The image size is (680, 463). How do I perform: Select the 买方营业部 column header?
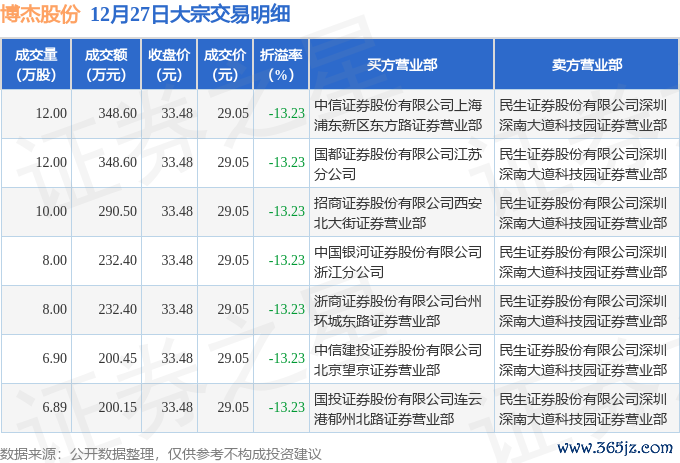click(x=402, y=65)
